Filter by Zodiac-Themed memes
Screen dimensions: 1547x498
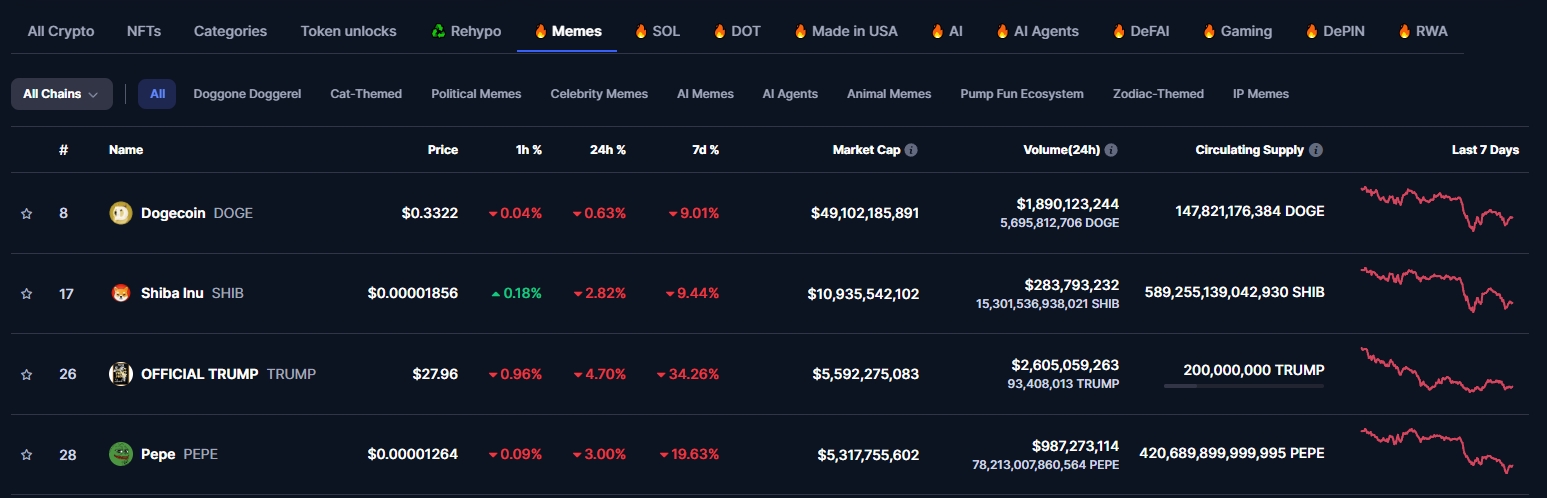pos(1158,94)
